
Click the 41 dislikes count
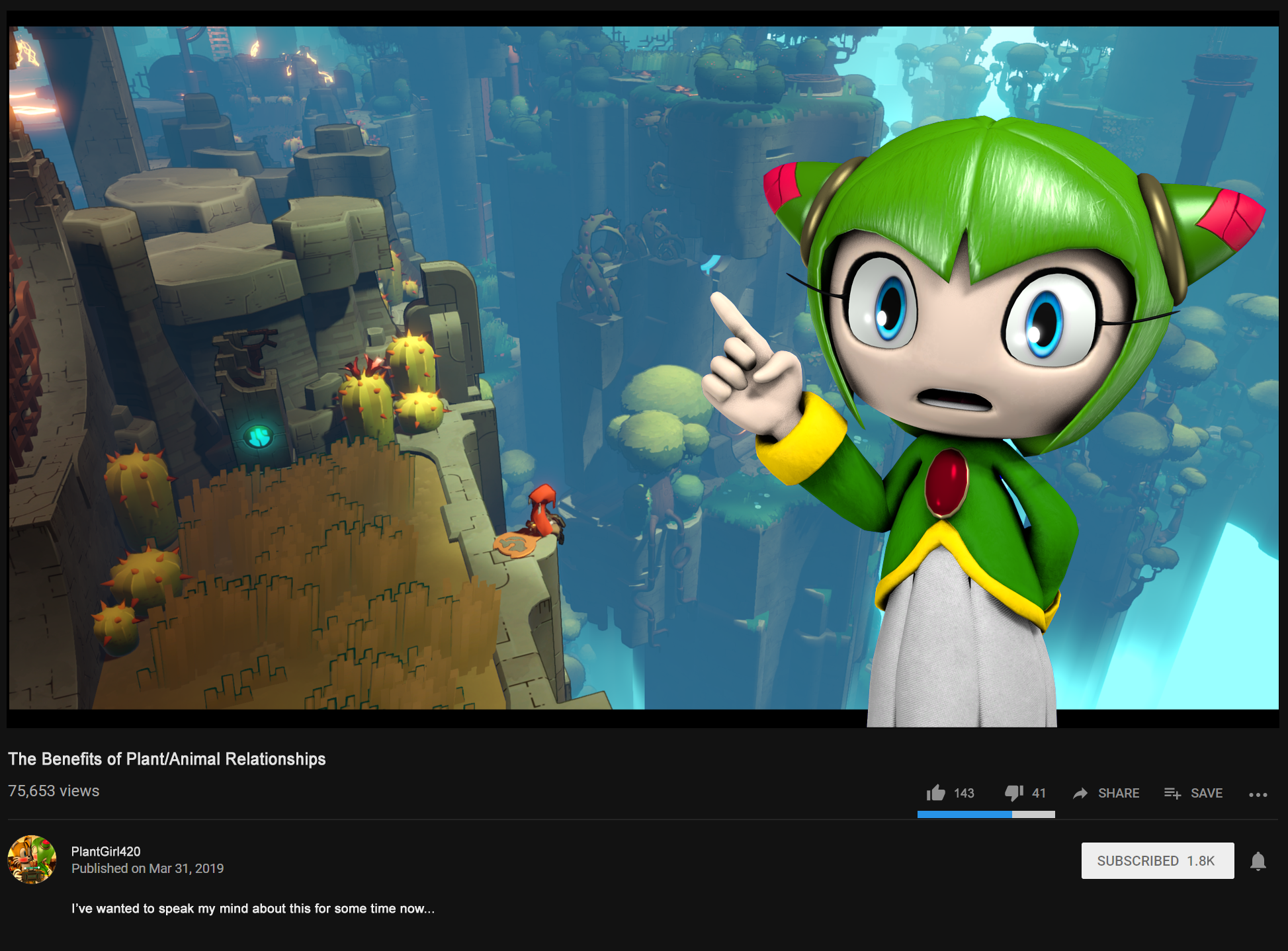[1039, 793]
